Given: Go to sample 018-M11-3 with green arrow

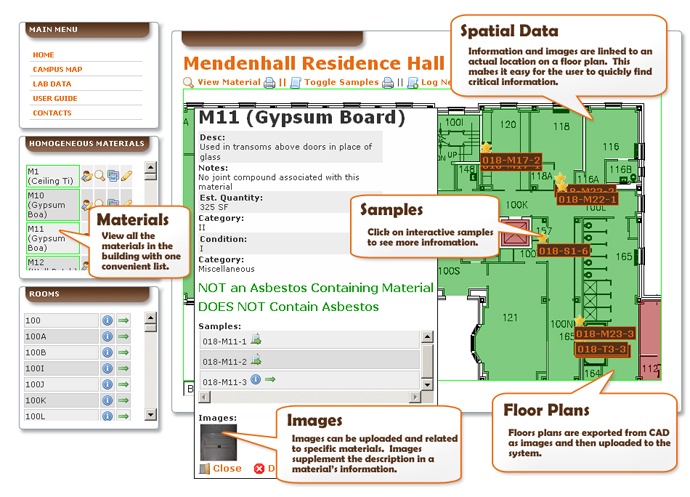Looking at the screenshot, I should 270,379.
